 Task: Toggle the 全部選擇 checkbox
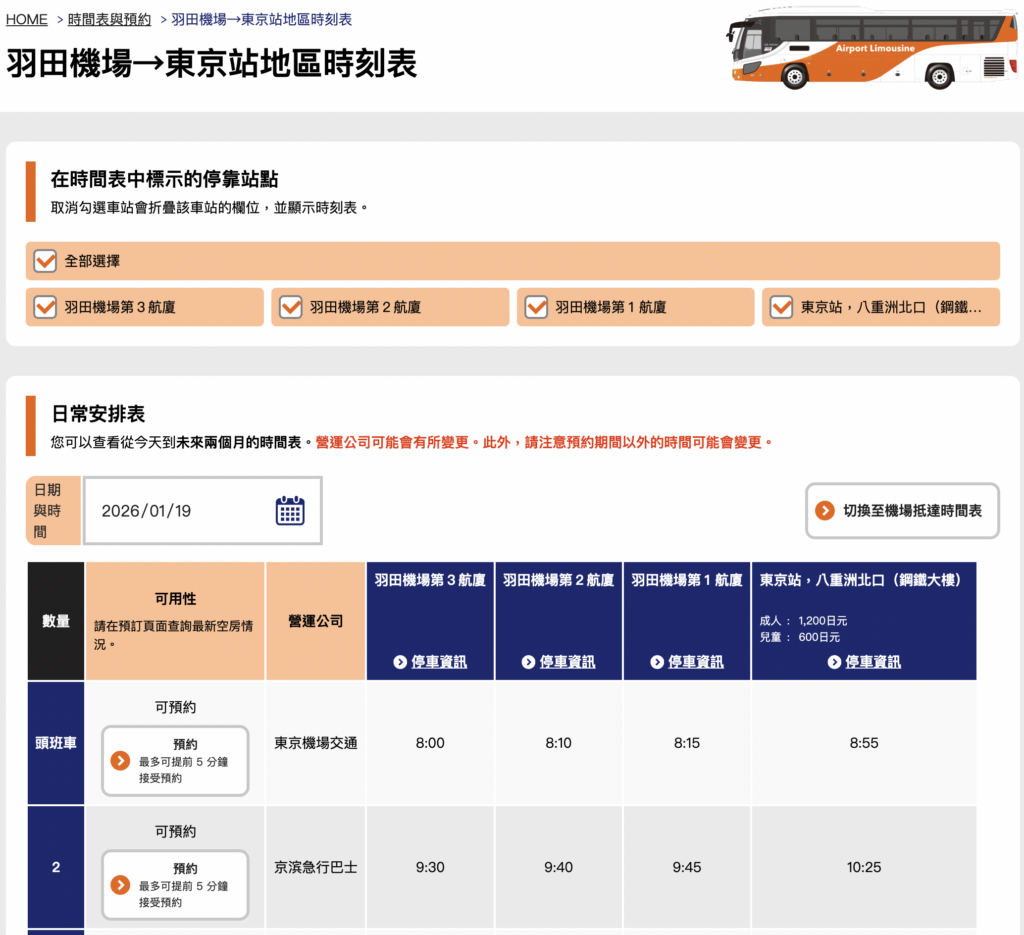point(45,261)
